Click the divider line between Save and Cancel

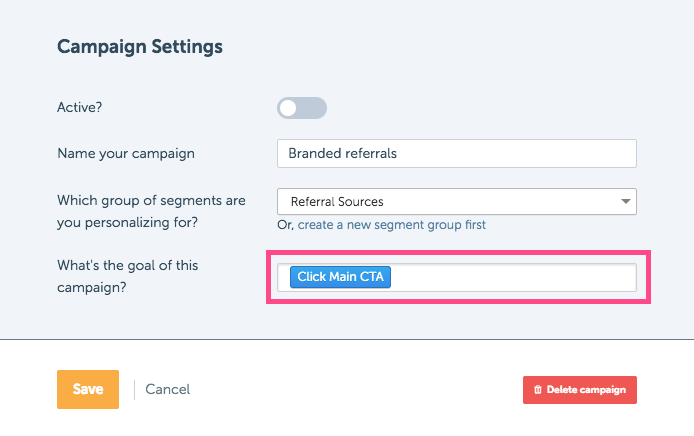click(134, 390)
